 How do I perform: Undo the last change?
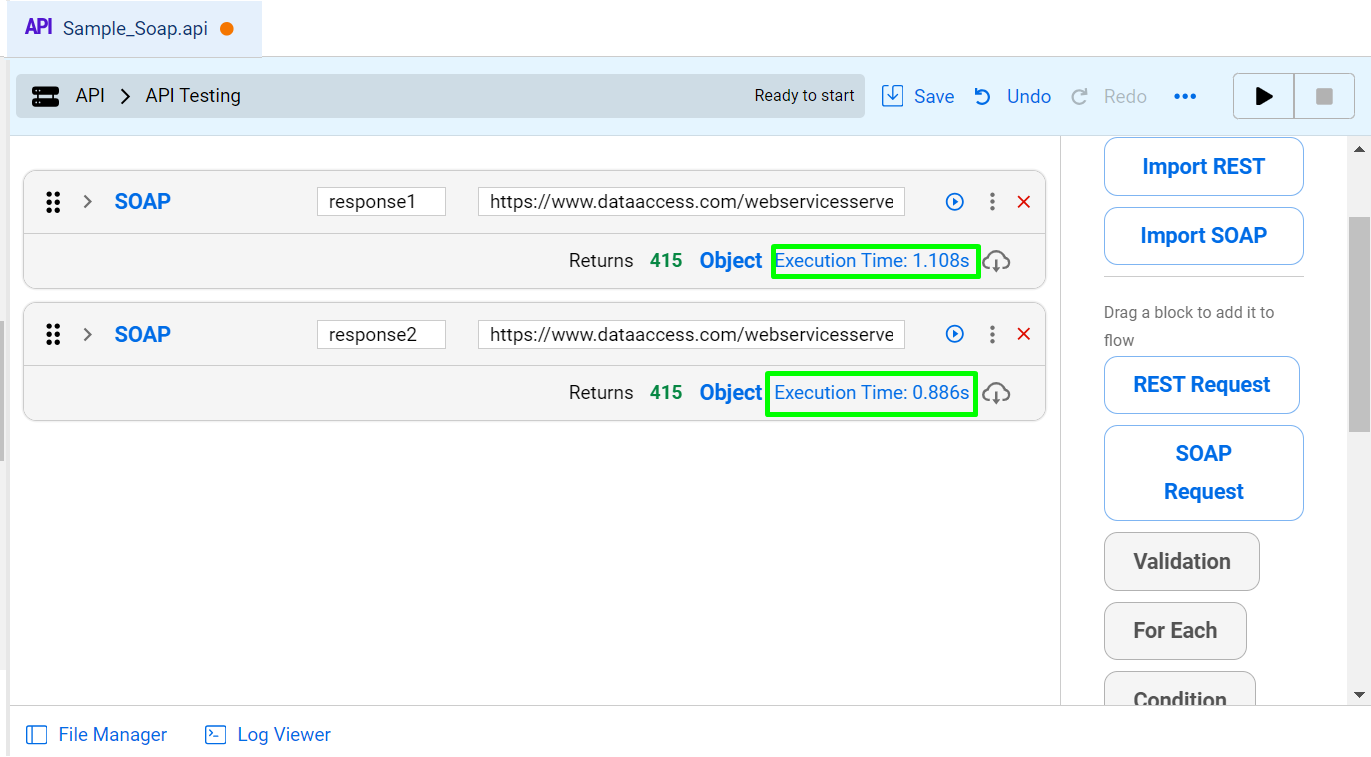1012,96
